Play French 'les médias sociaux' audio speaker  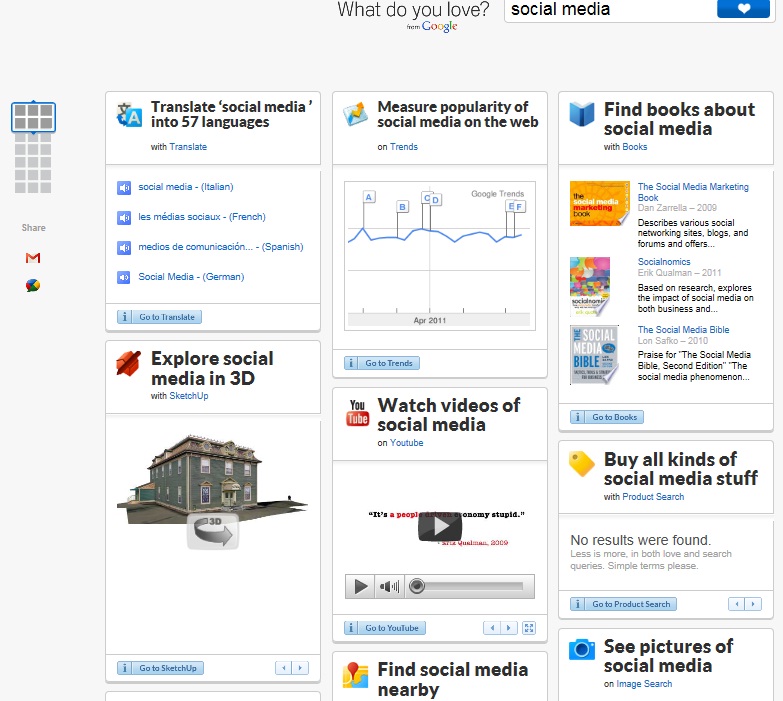124,218
